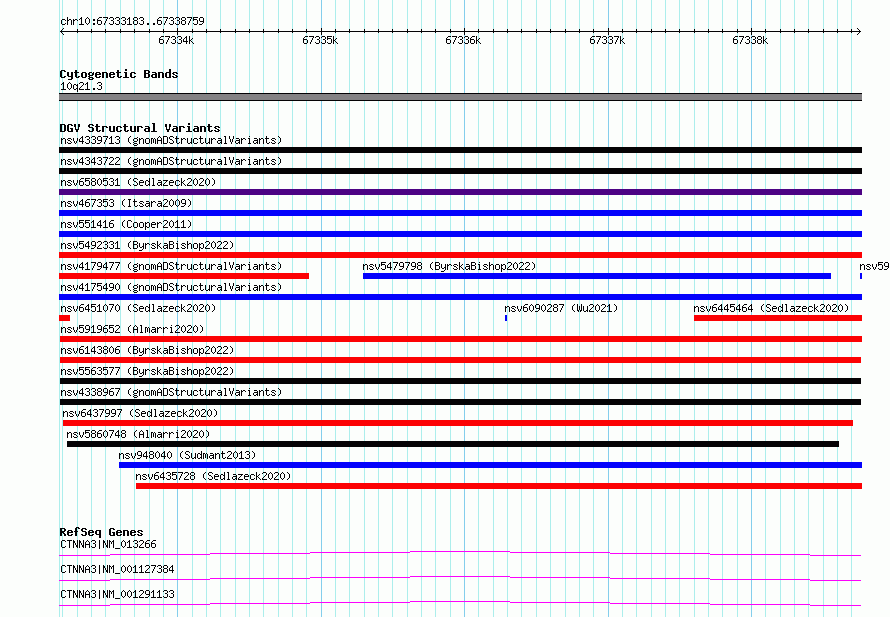890x617 pixels.
Task: Click the chr10:67333183..67338759 coordinate label
Action: point(132,21)
